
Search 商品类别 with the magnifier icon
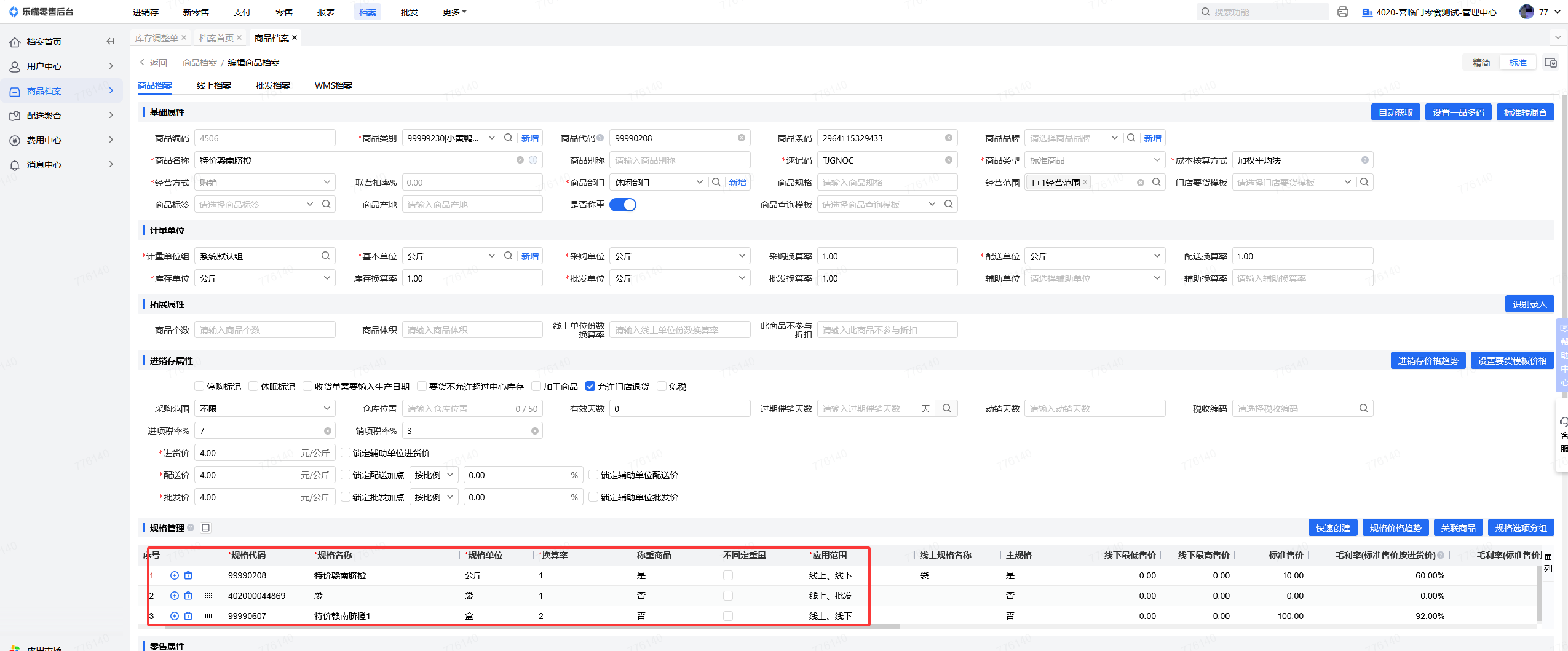tap(509, 138)
